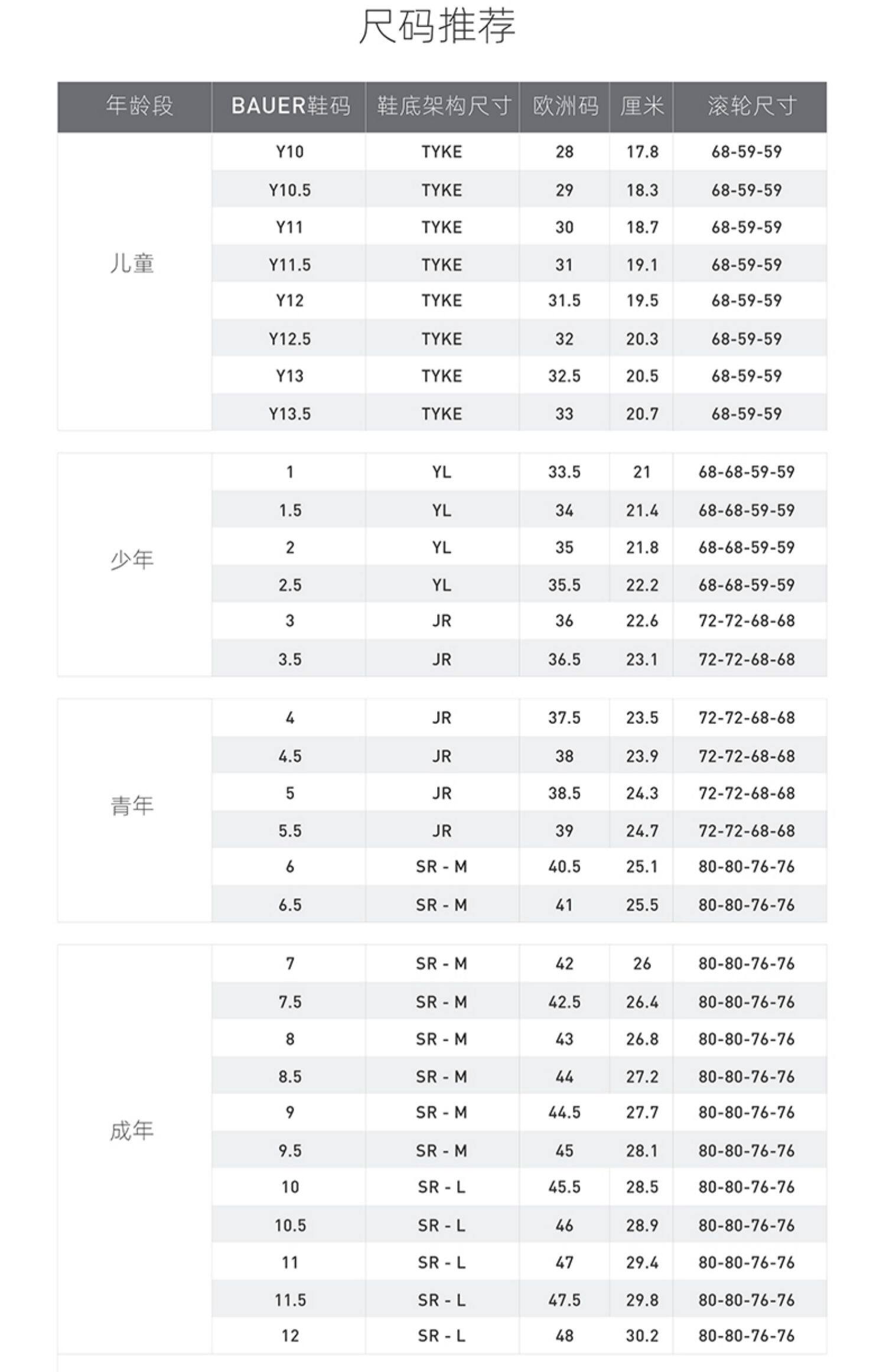This screenshot has height=1372, width=886.
Task: Select the 儿童 age group label
Action: pyautogui.click(x=132, y=264)
